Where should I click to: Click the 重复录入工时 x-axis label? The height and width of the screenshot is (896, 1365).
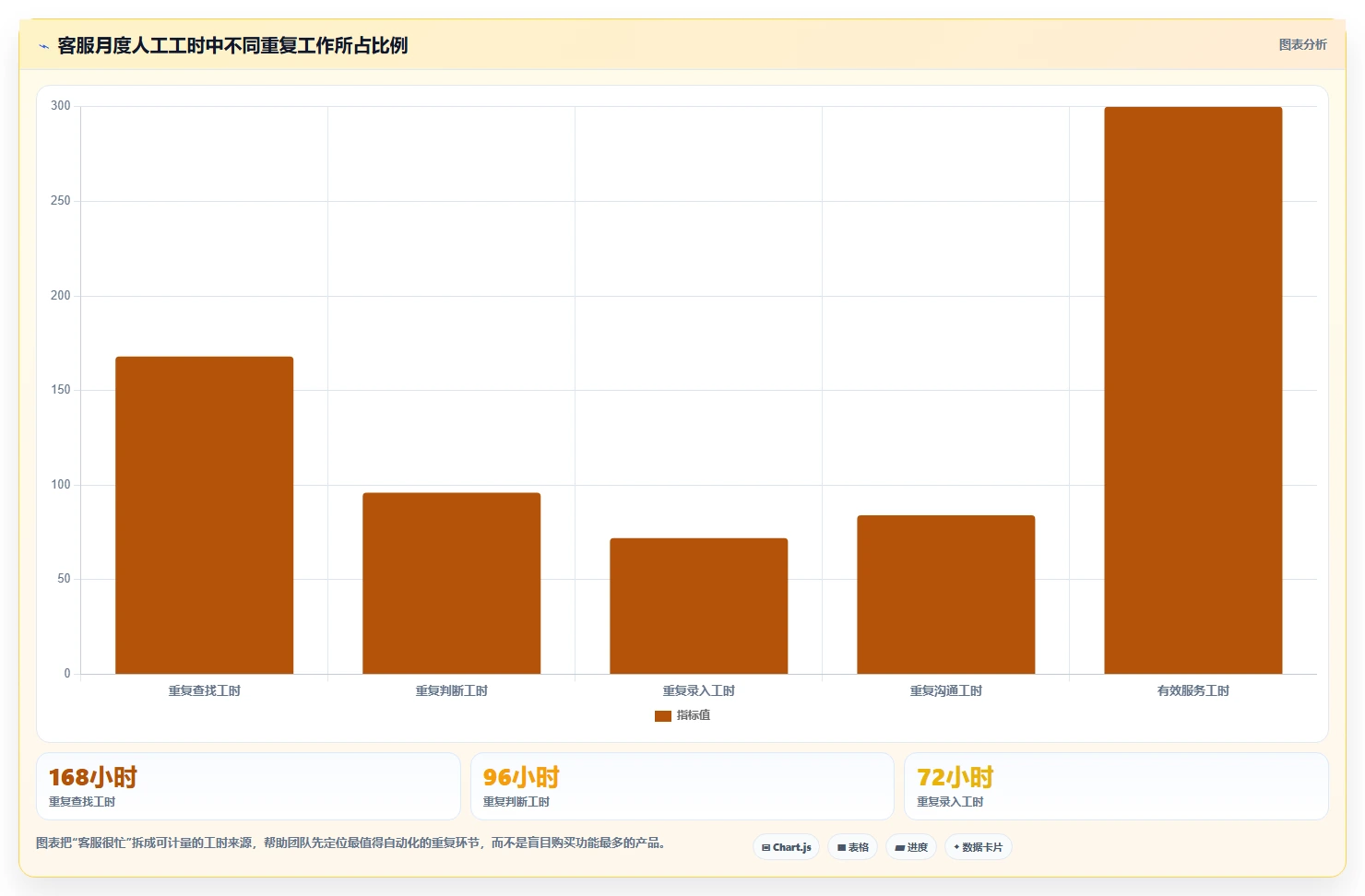coord(698,690)
